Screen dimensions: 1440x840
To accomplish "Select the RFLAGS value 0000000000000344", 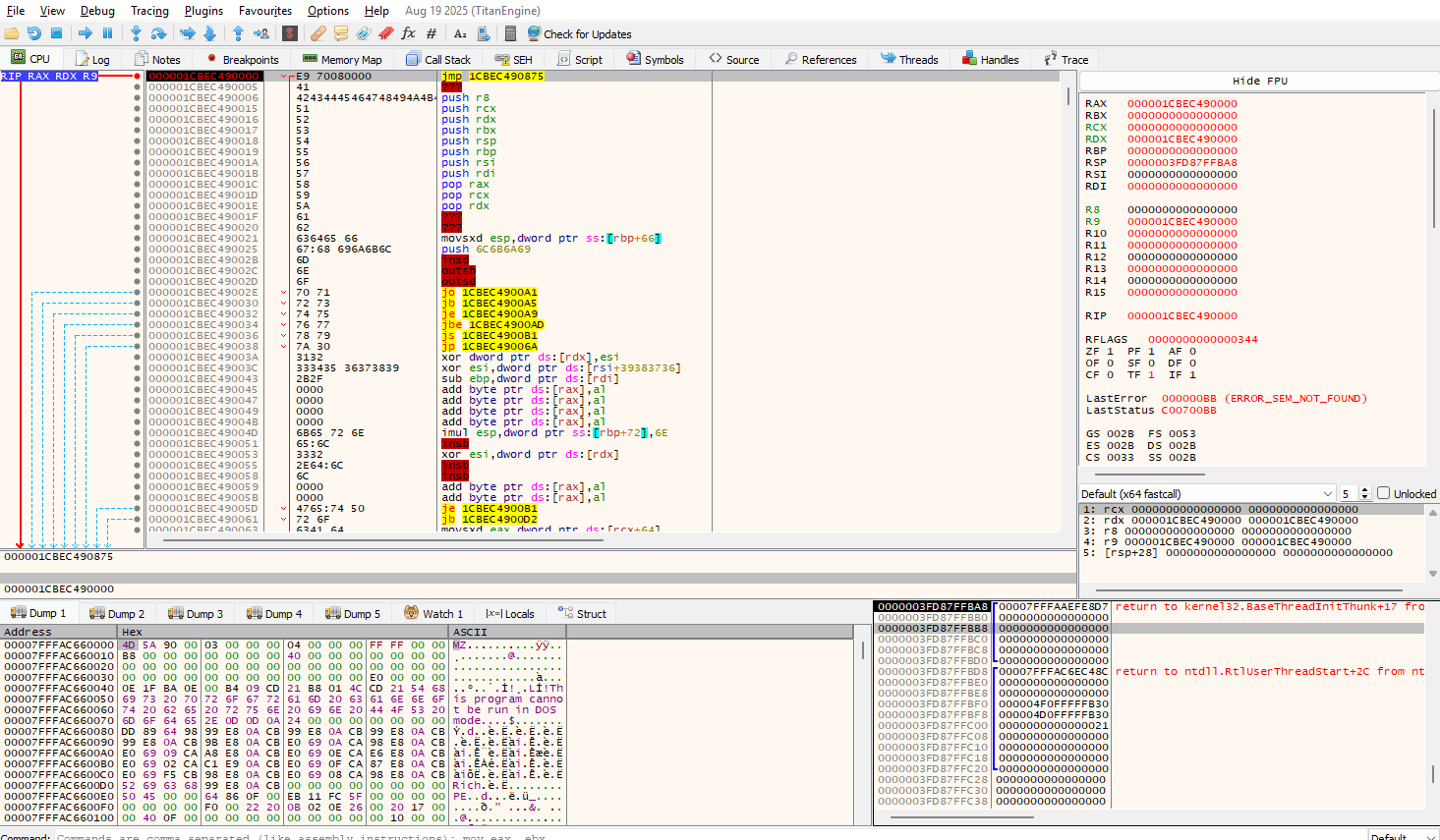I will [1203, 339].
